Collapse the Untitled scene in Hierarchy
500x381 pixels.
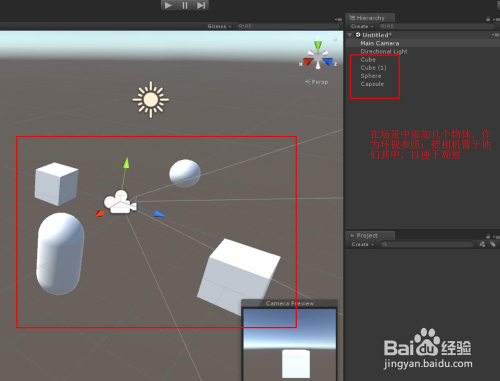[x=350, y=35]
